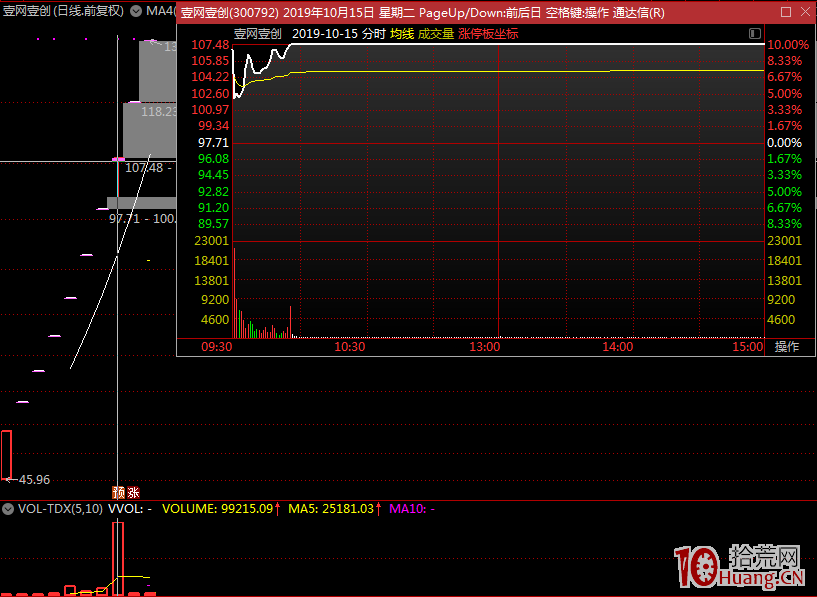Toggle the panel layout icon in intraday window
Image resolution: width=817 pixels, height=597 pixels.
pos(754,34)
